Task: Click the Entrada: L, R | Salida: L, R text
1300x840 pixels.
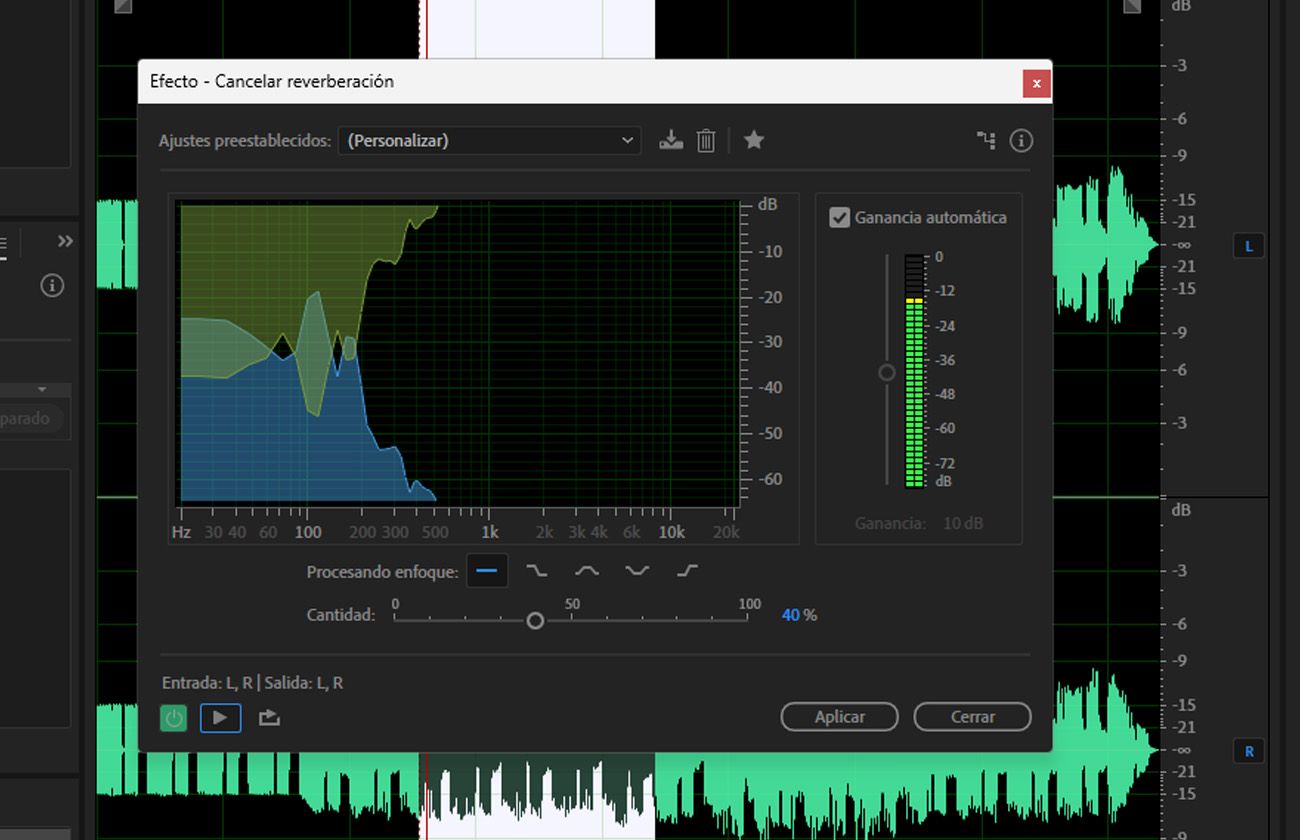Action: pos(252,683)
